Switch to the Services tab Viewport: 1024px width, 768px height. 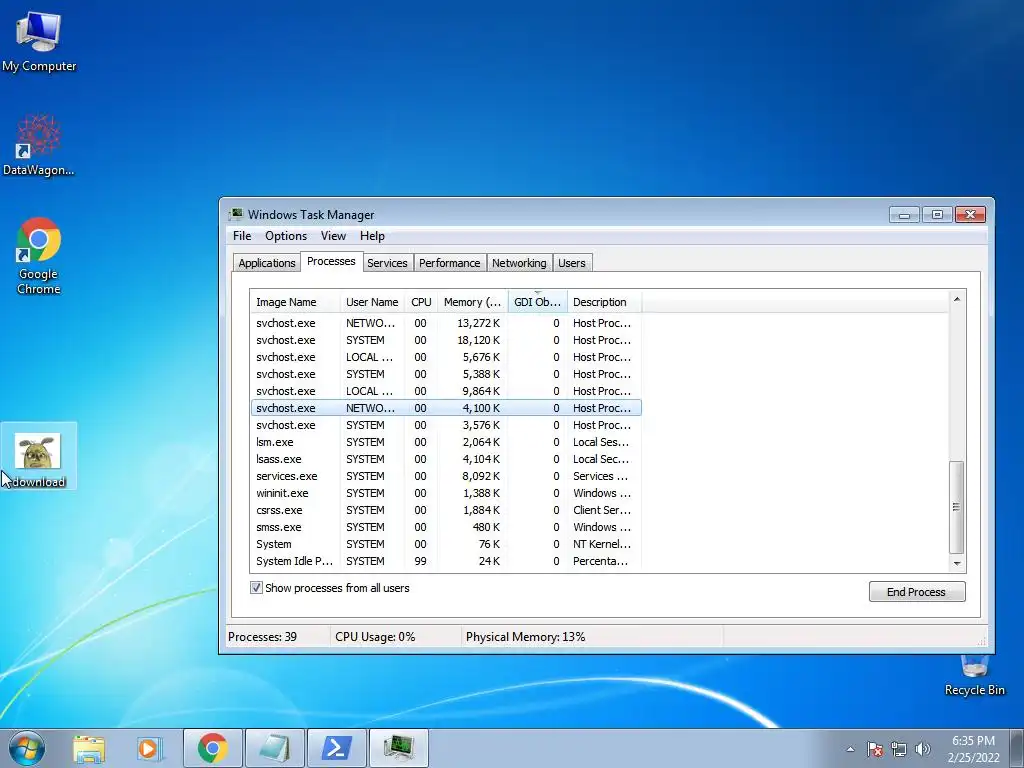point(387,263)
